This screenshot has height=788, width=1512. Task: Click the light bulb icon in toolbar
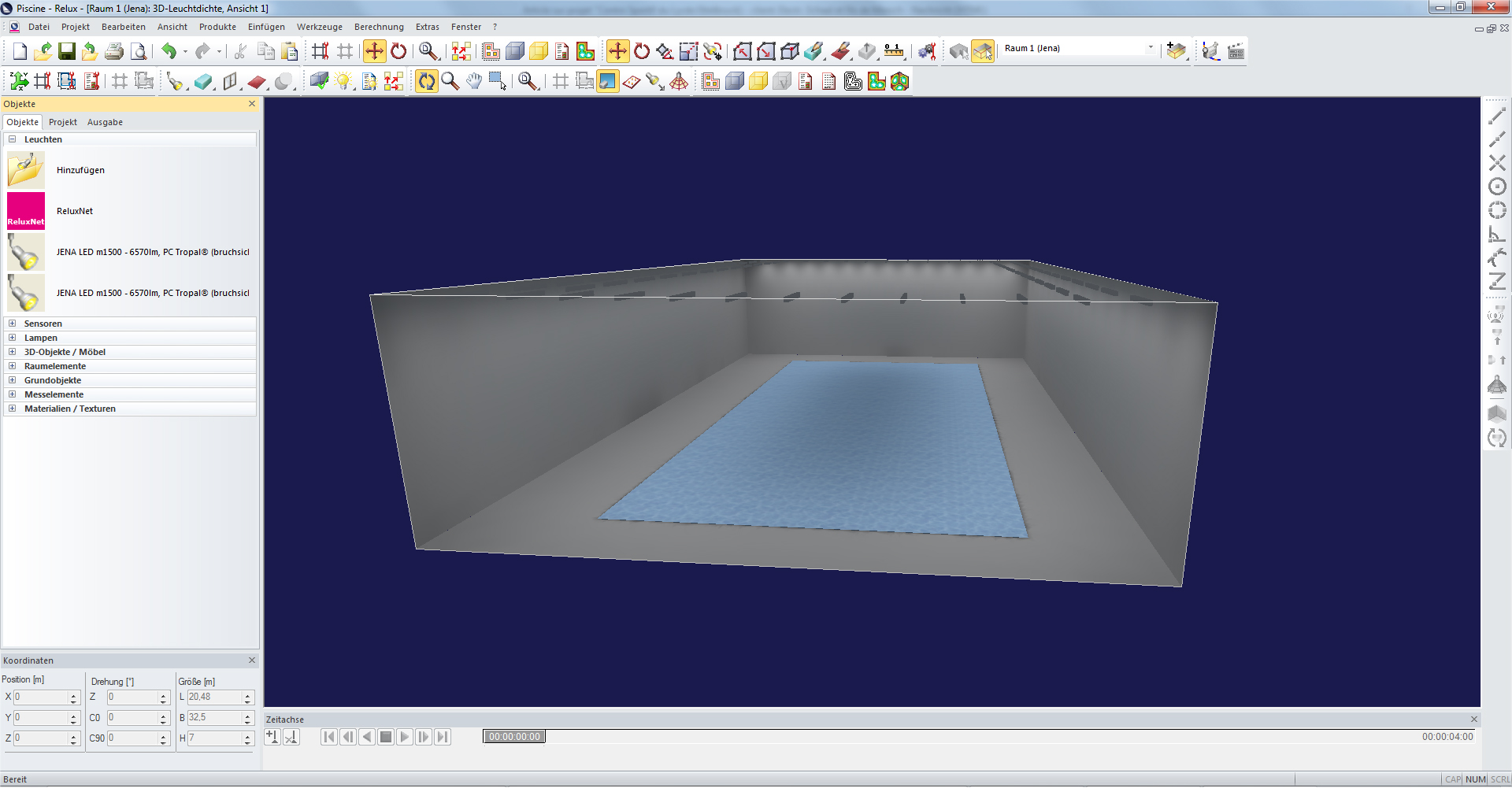point(343,81)
